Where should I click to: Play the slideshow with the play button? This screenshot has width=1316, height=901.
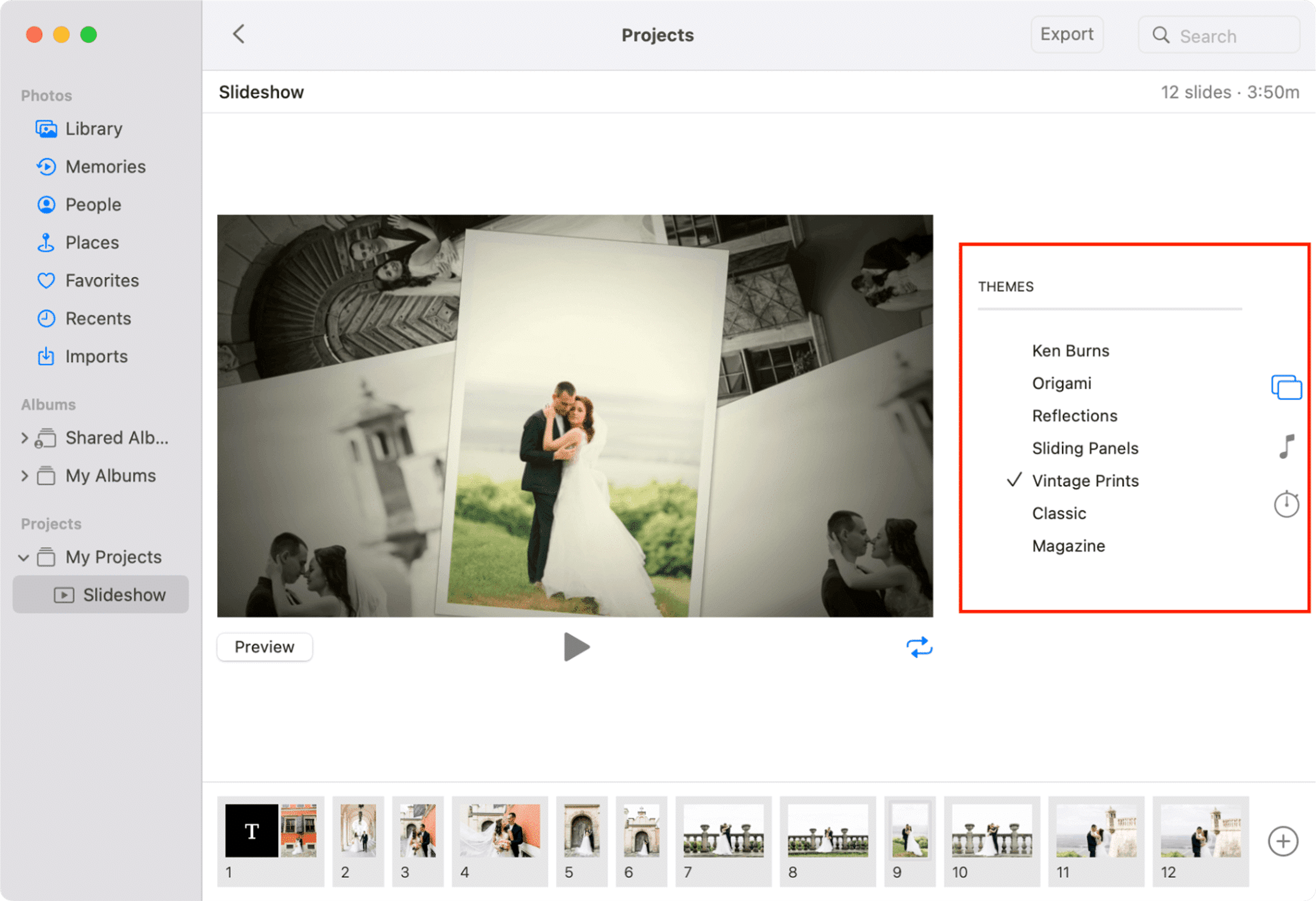576,647
